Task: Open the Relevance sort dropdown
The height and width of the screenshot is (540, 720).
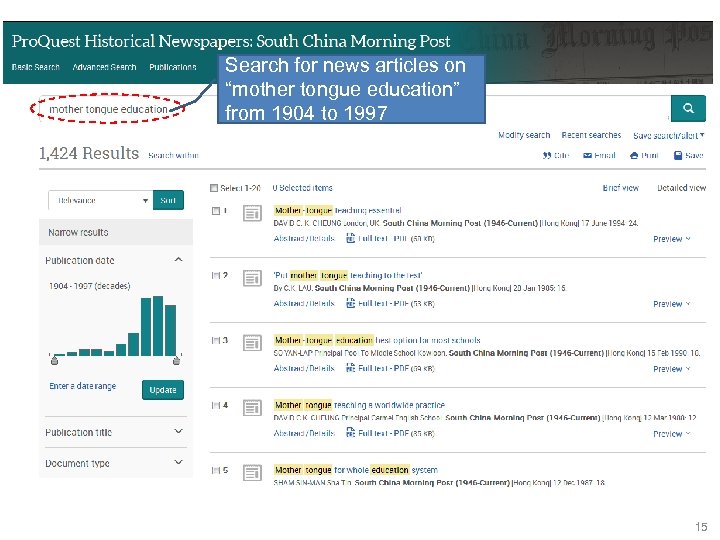Action: pyautogui.click(x=100, y=200)
